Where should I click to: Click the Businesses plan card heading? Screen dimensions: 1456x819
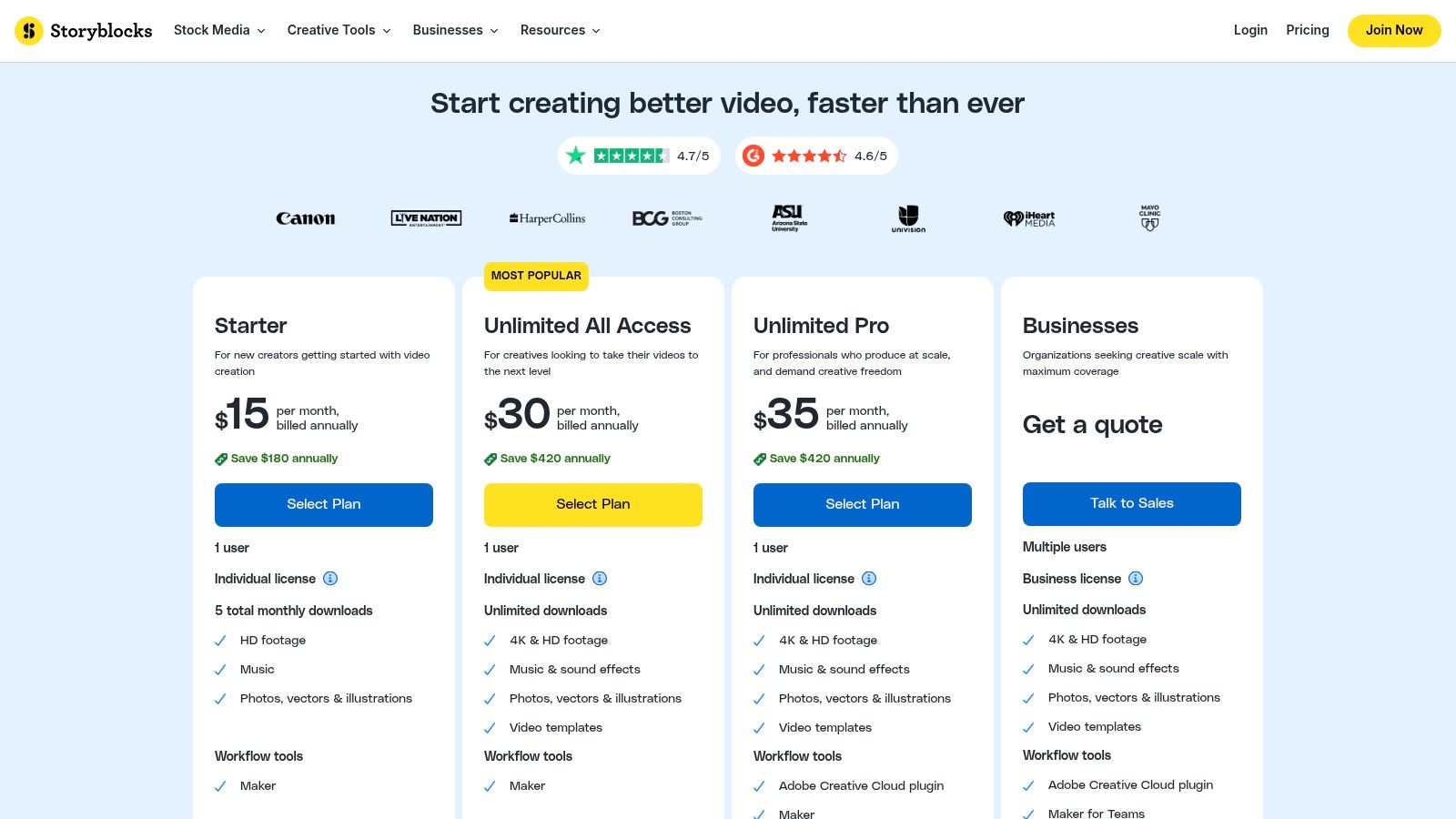click(1081, 326)
